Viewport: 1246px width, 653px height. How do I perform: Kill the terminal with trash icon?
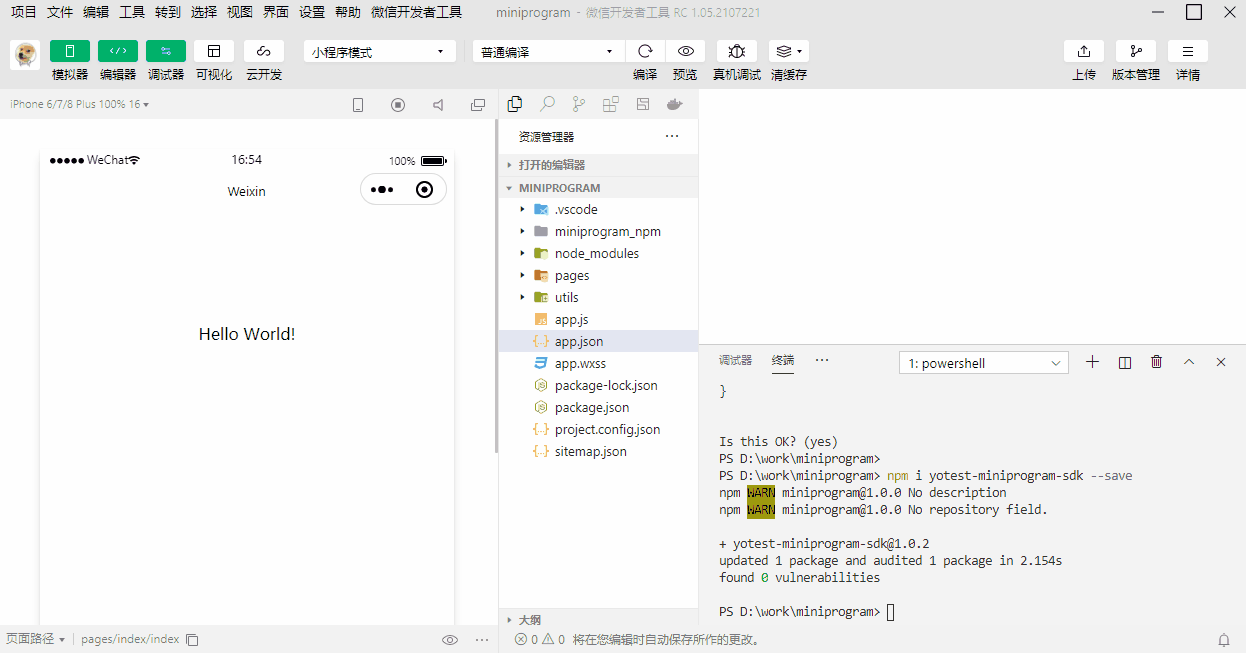click(x=1157, y=362)
